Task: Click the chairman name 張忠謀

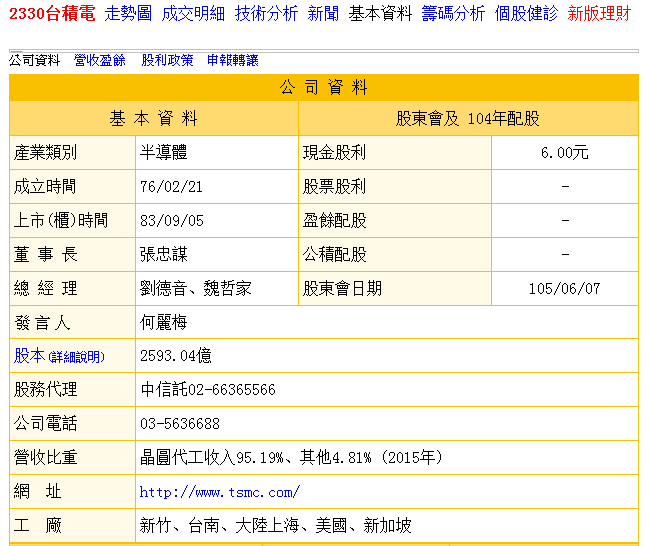Action: [x=163, y=254]
